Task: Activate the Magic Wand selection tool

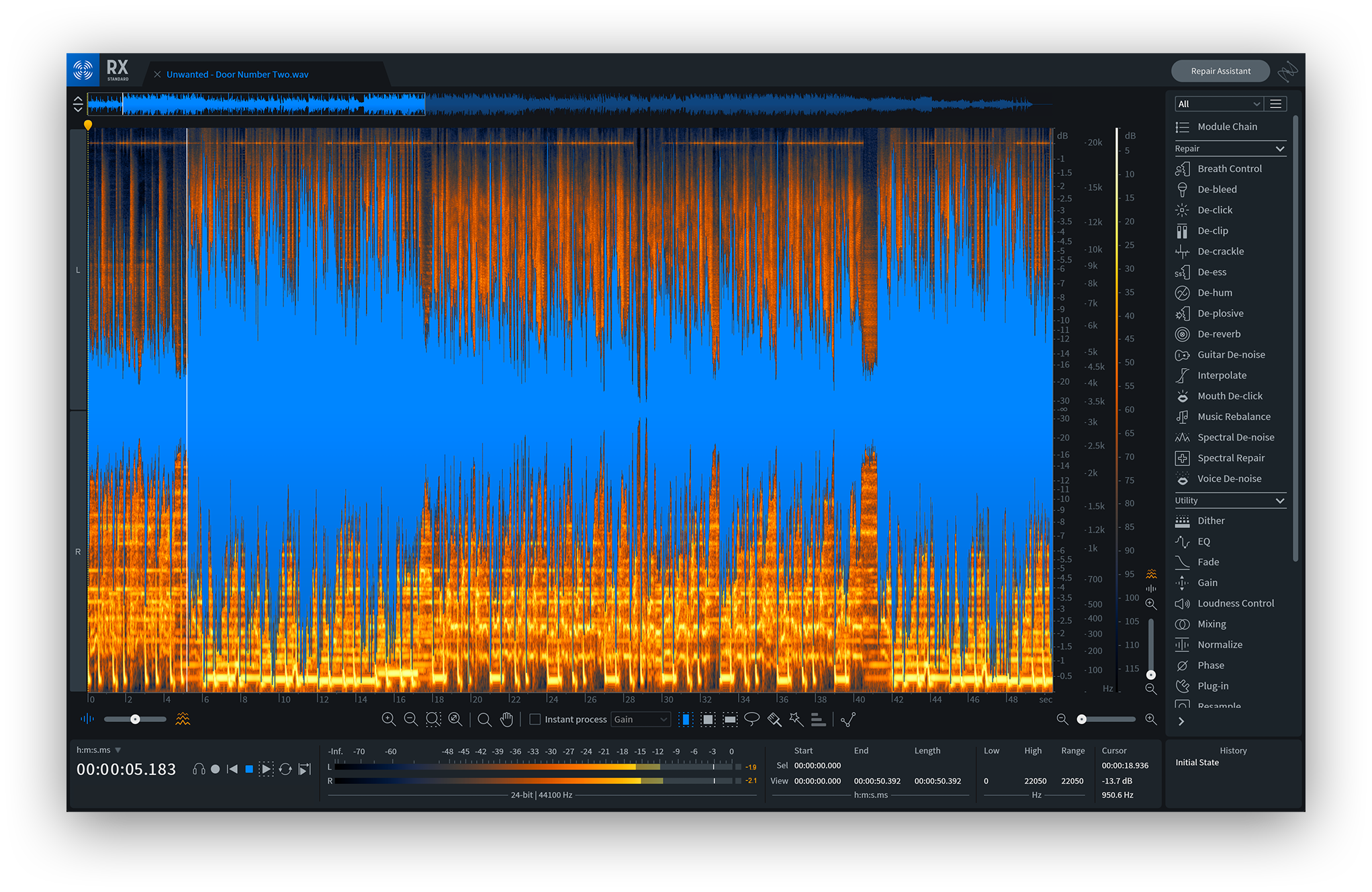Action: point(796,719)
